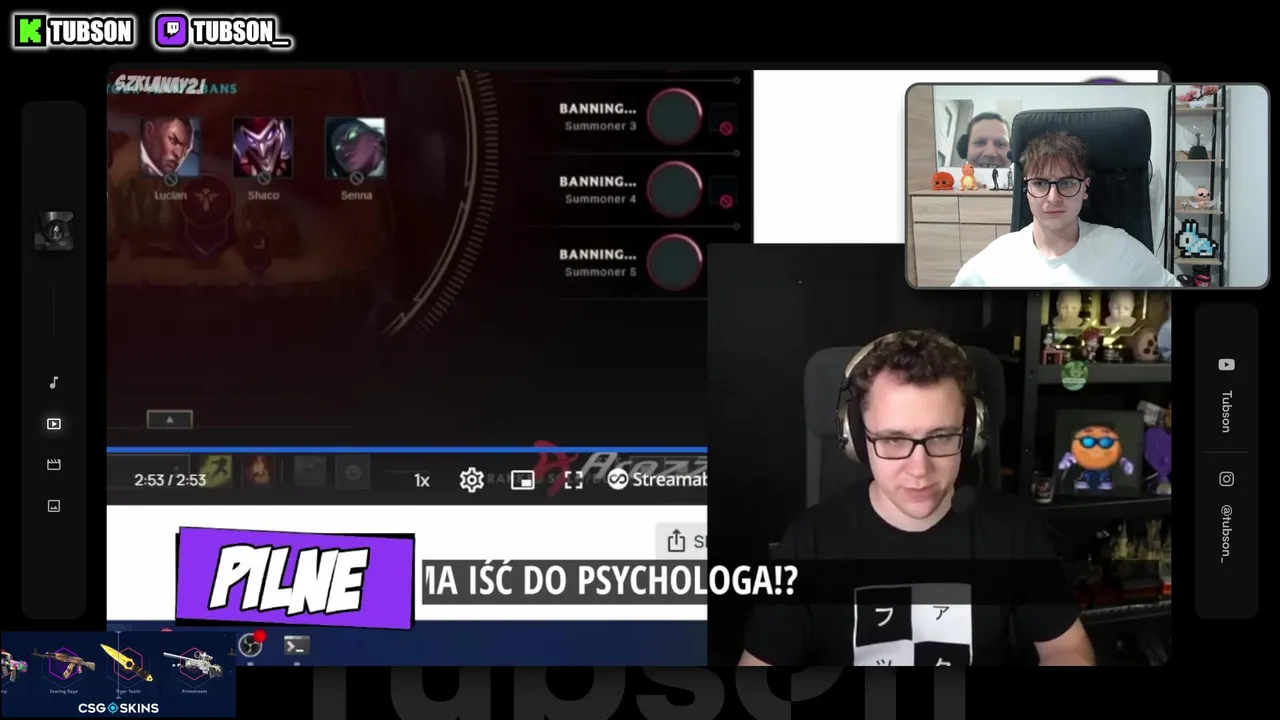Screen dimensions: 1280x720
Task: Click Summoner 5 banning slot circle
Action: (x=675, y=263)
